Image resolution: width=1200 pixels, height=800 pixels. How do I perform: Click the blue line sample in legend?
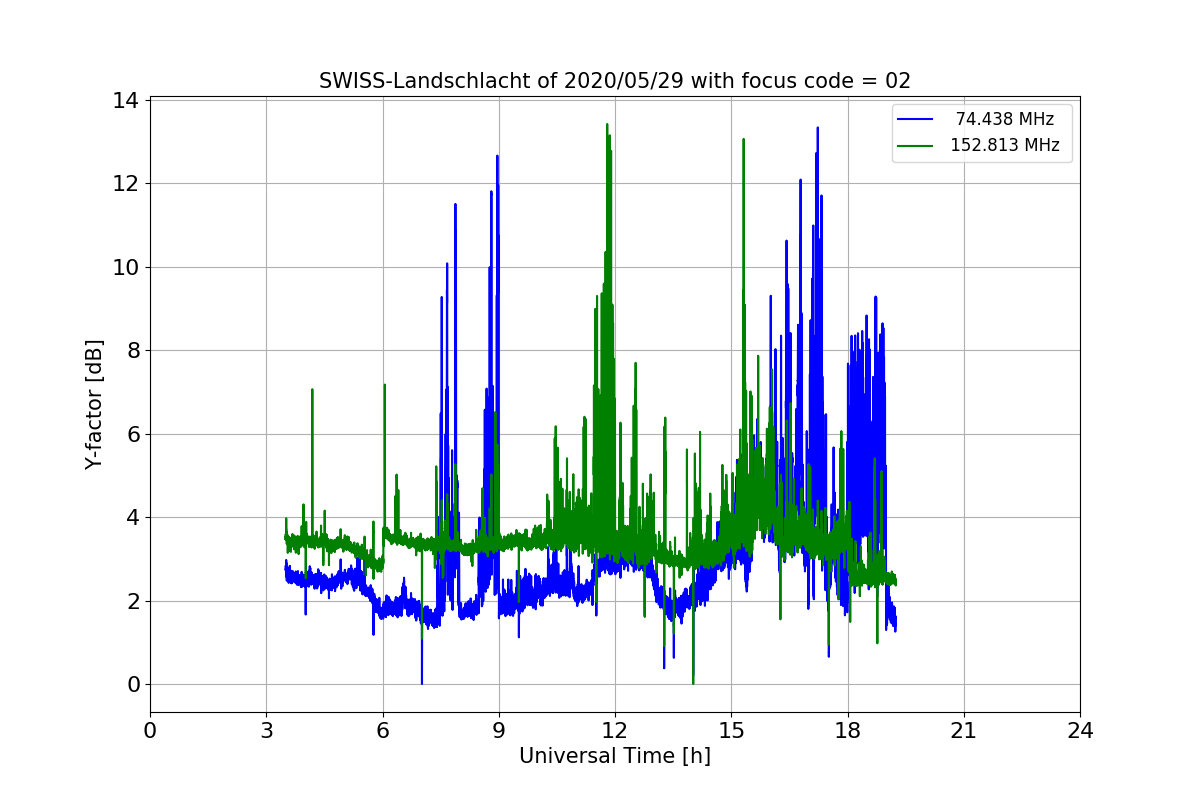[x=915, y=119]
